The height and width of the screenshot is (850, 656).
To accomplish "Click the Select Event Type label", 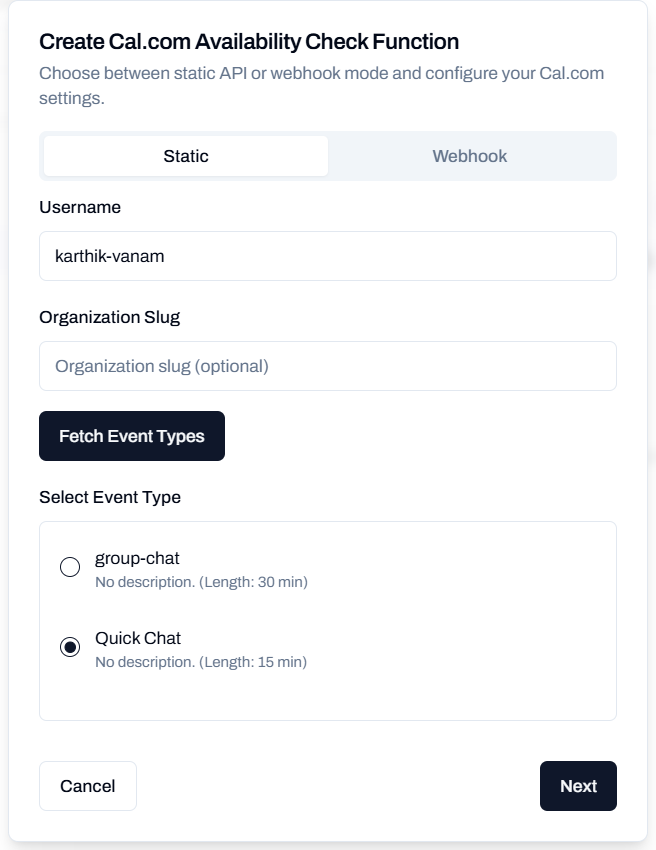I will [x=110, y=497].
